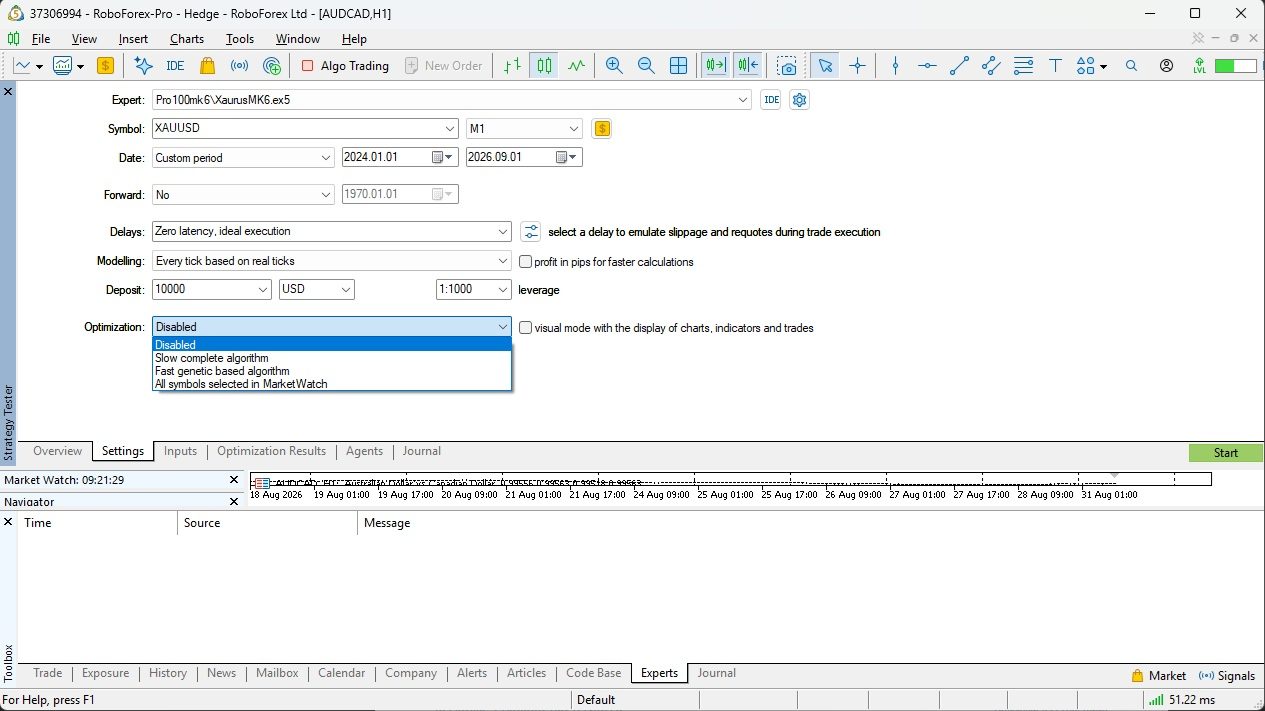Select the vertical line drawing tool
This screenshot has height=711, width=1265.
click(895, 66)
